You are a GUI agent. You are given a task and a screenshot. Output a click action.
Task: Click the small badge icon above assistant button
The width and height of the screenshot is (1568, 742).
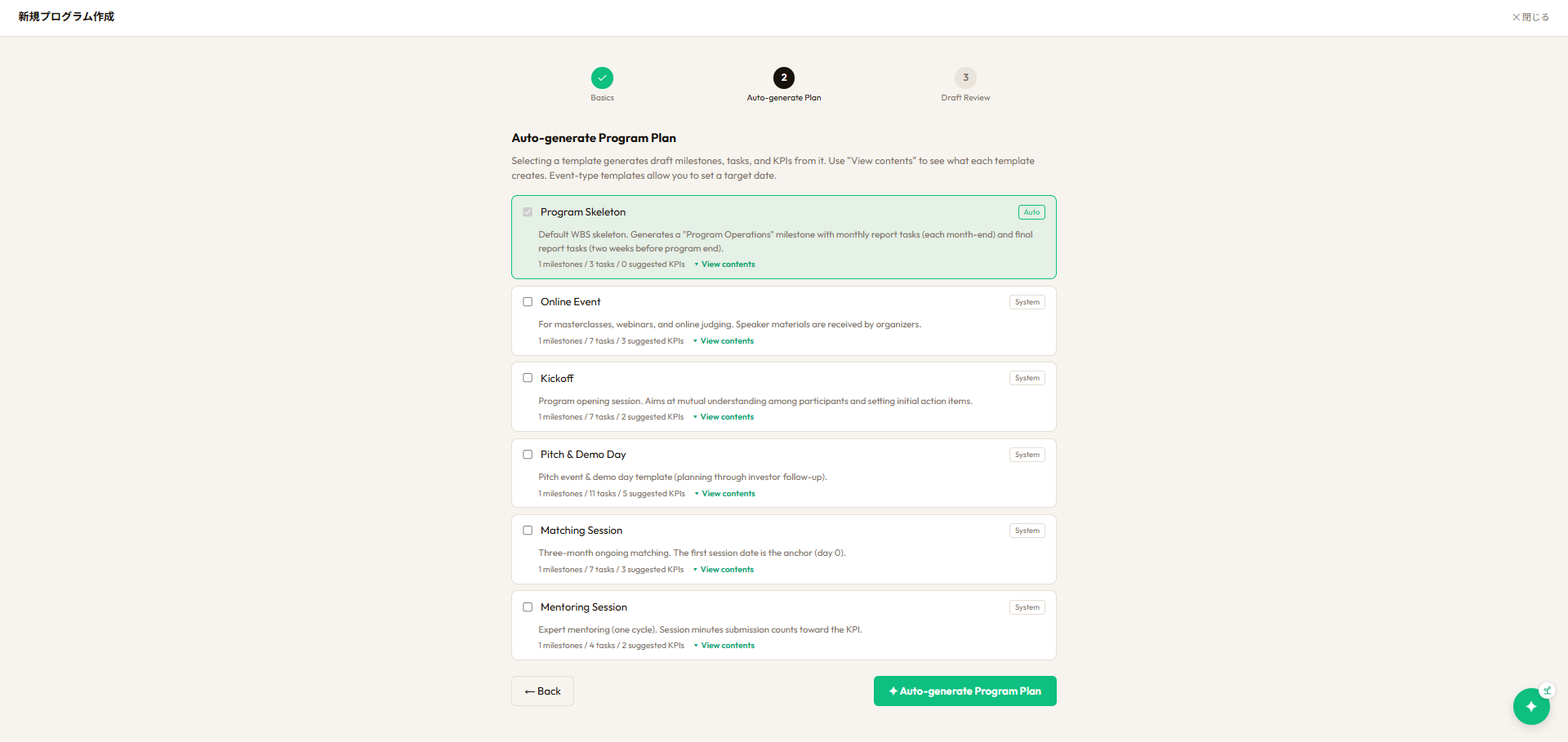(x=1547, y=690)
